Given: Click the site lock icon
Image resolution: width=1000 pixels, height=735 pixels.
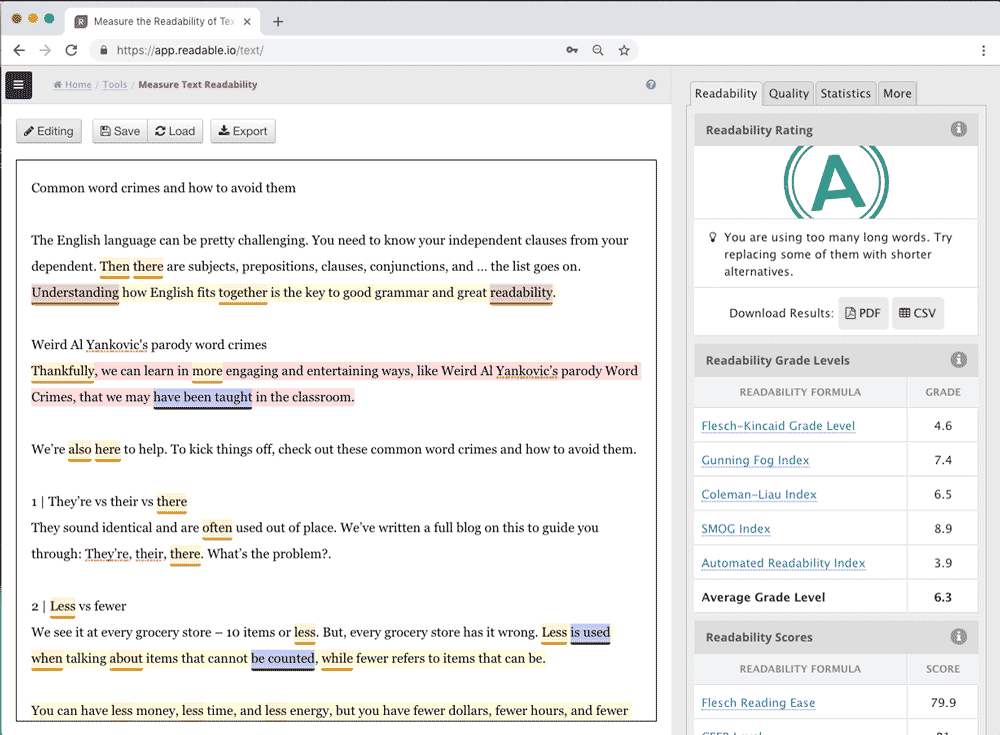Looking at the screenshot, I should coord(103,50).
